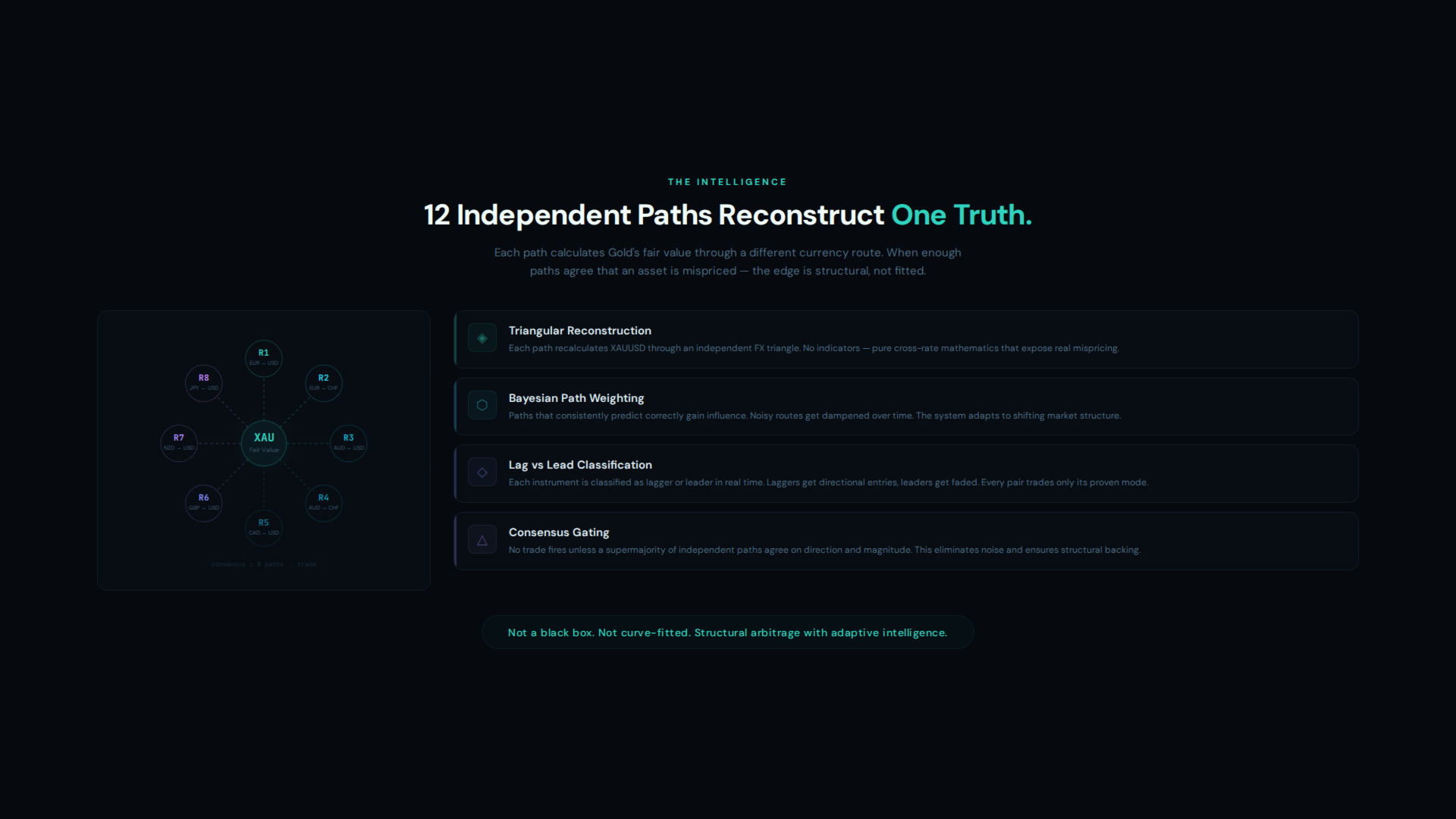The height and width of the screenshot is (819, 1456).
Task: Click the Bayesian Path Weighting hexagon icon
Action: 482,405
